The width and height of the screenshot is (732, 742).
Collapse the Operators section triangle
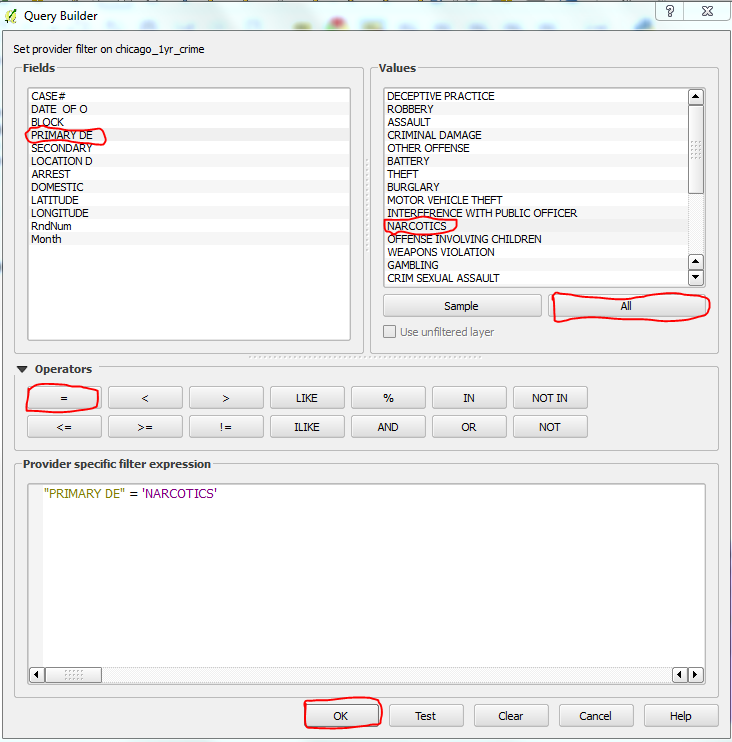[22, 369]
